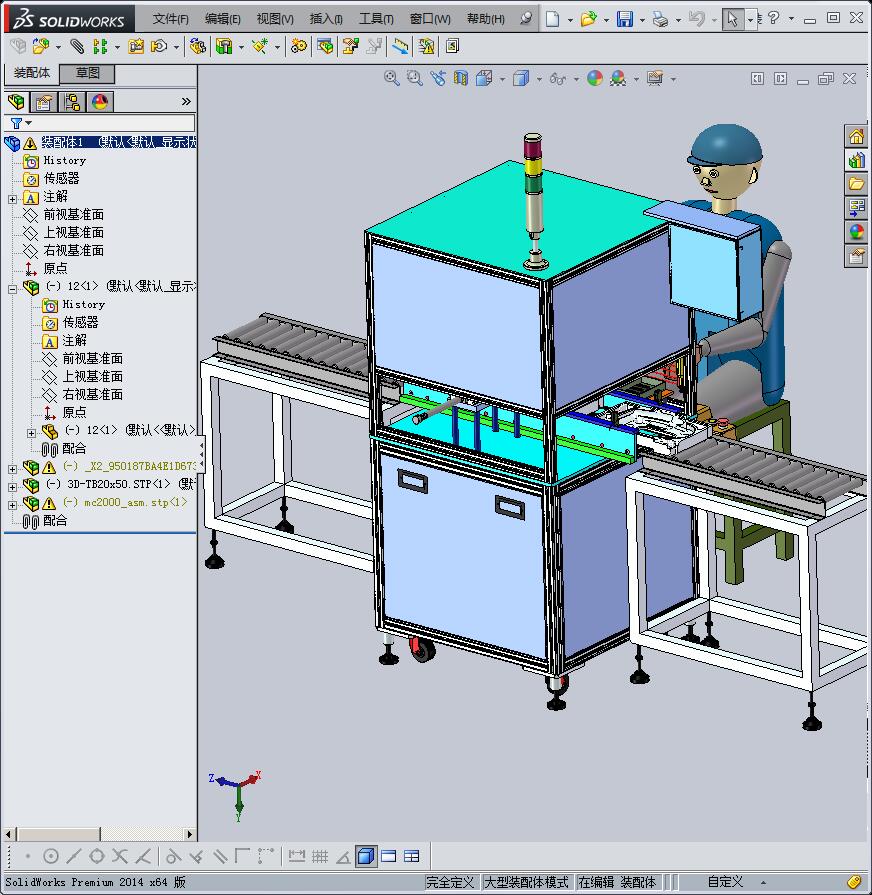This screenshot has height=895, width=872.
Task: Collapse the (-) 12<1> subassembly node
Action: pyautogui.click(x=12, y=289)
